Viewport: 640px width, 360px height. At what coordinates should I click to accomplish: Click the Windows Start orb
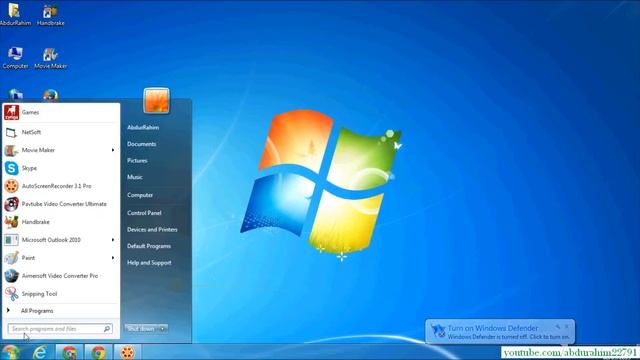point(10,352)
